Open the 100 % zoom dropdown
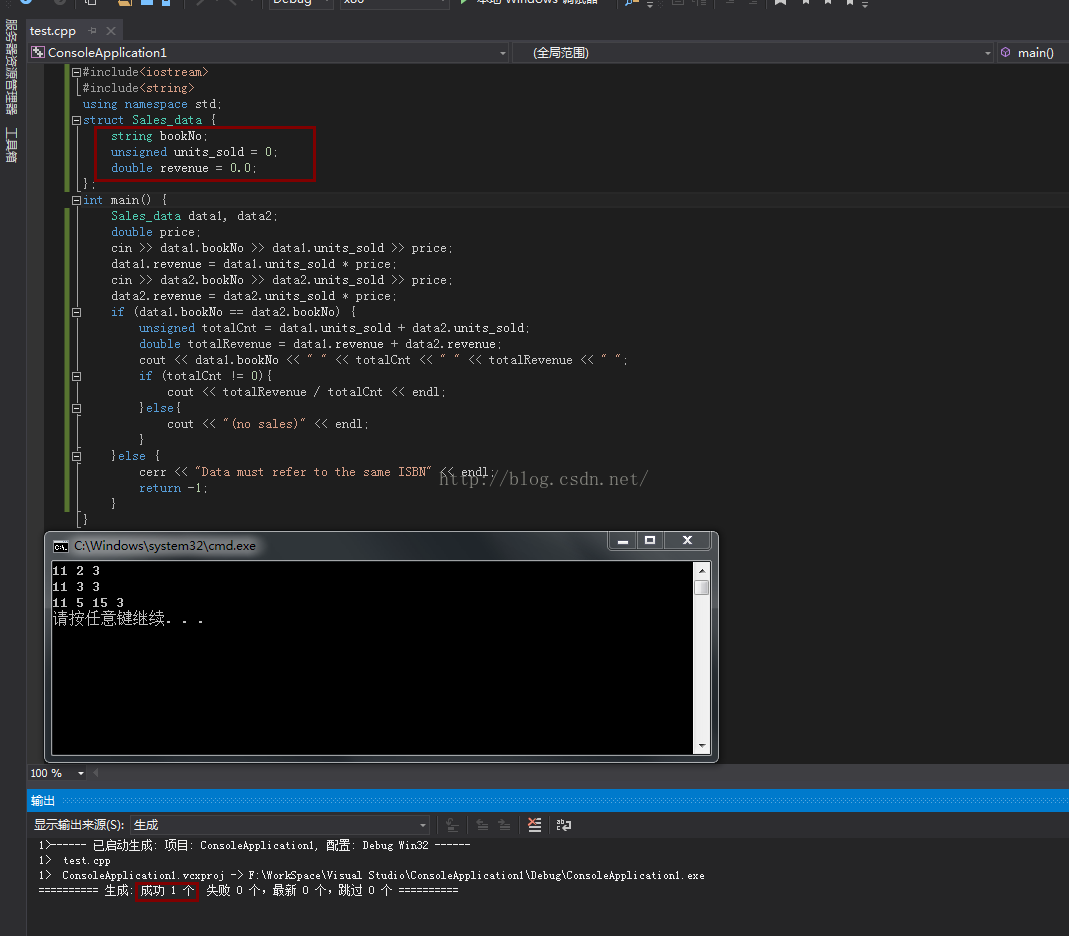Viewport: 1069px width, 936px height. (80, 773)
